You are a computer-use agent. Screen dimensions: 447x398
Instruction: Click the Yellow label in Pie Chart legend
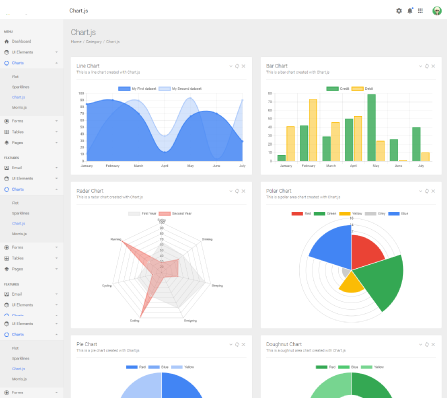point(189,367)
